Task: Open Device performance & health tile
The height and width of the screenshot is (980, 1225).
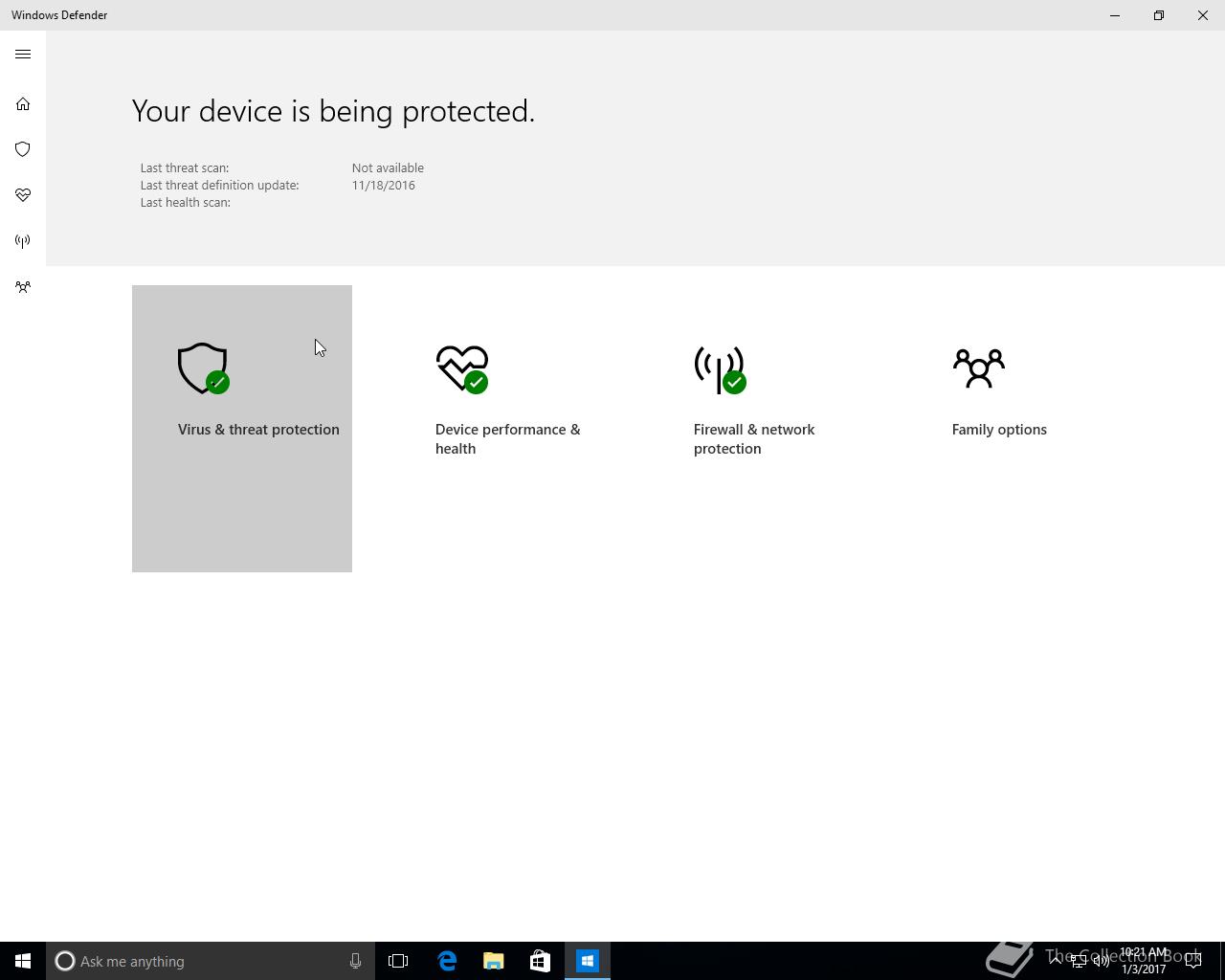Action: coord(501,429)
